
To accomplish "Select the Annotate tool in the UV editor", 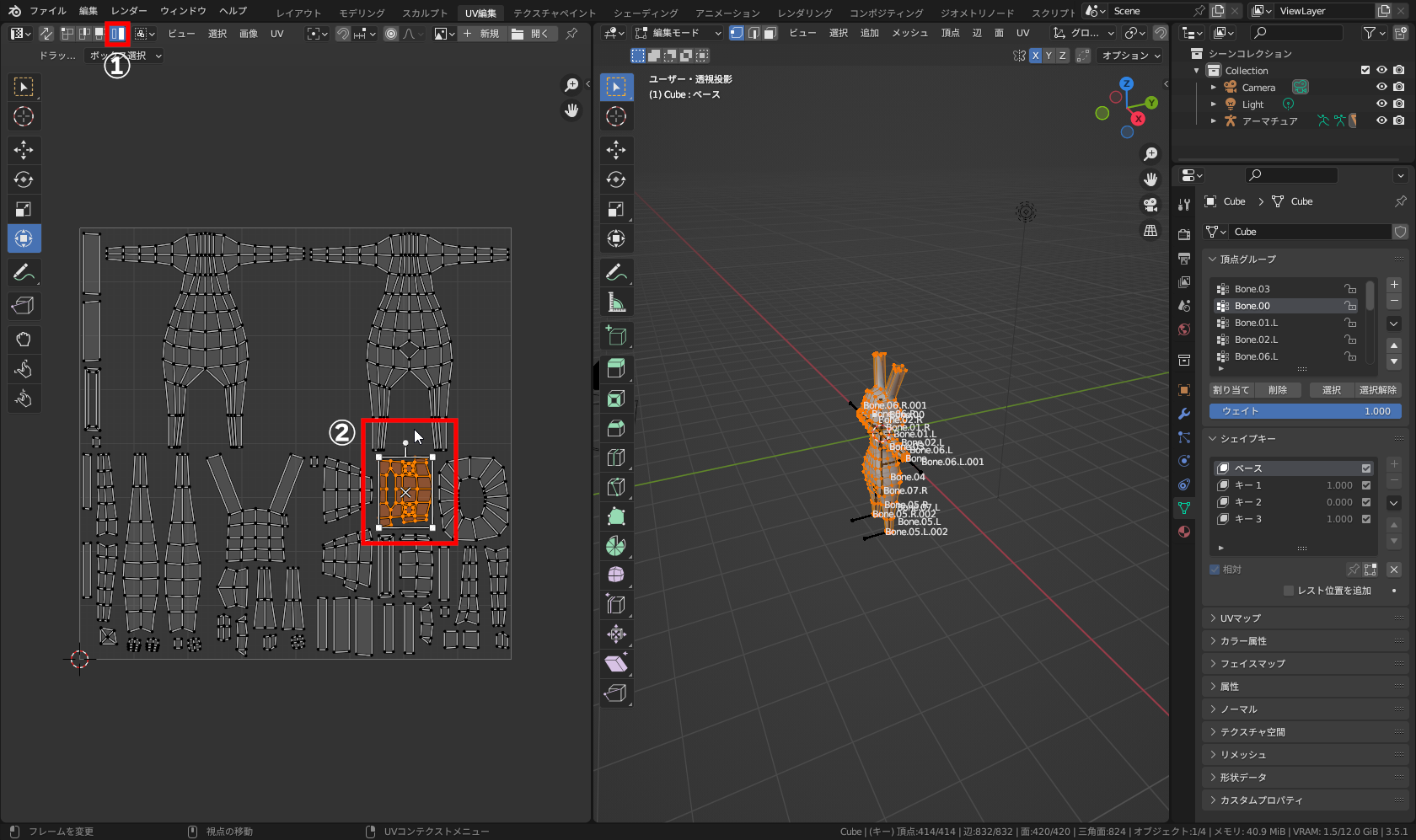I will pos(24,272).
